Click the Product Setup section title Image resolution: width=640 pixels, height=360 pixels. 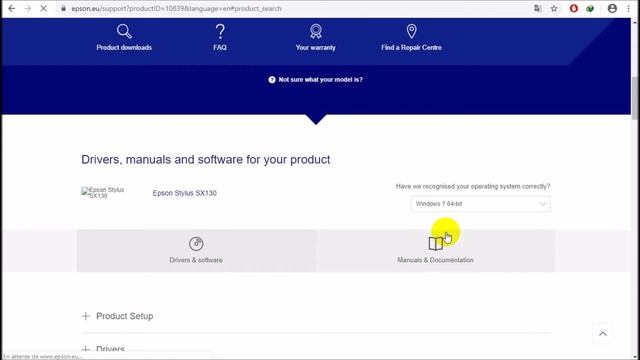point(124,316)
